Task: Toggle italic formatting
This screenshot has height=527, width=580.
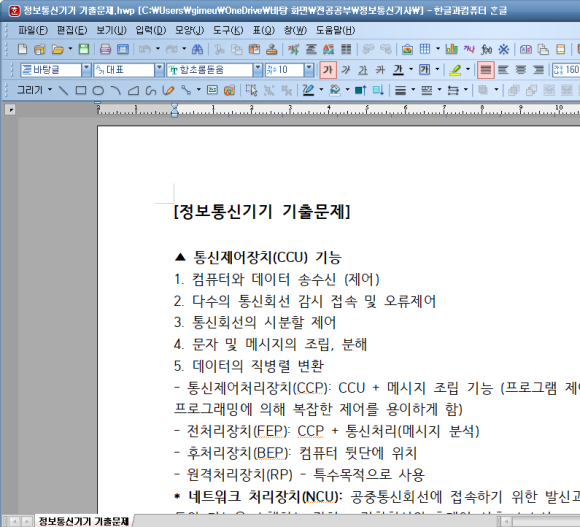Action: 346,70
